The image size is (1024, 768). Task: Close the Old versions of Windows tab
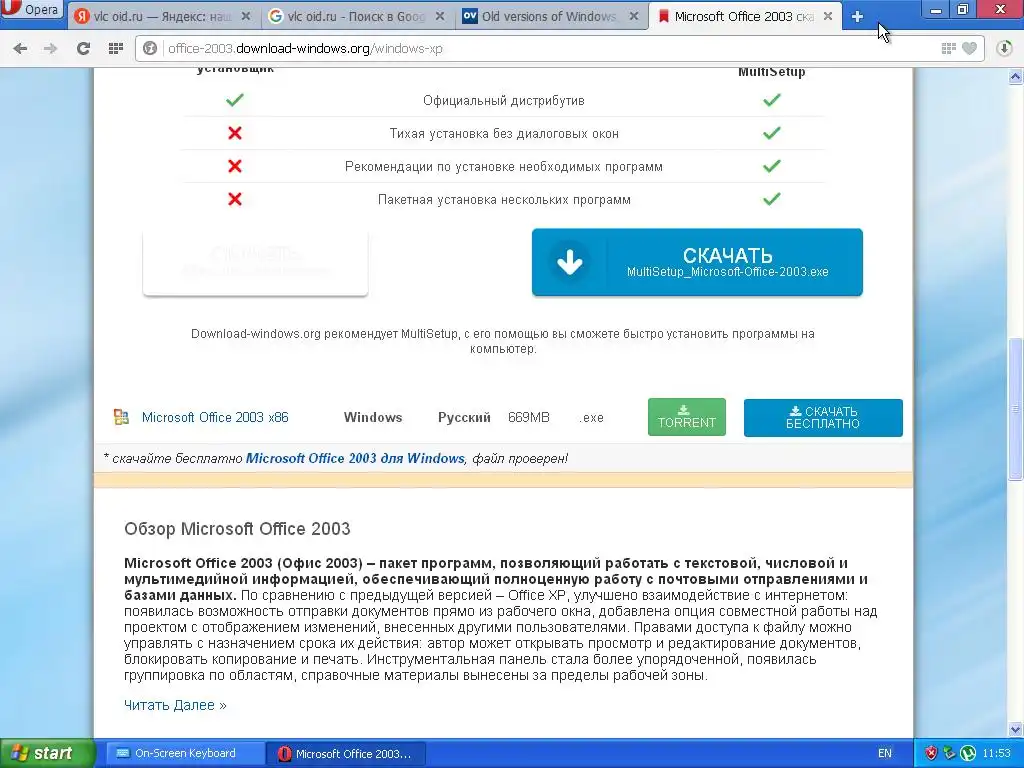(x=633, y=16)
